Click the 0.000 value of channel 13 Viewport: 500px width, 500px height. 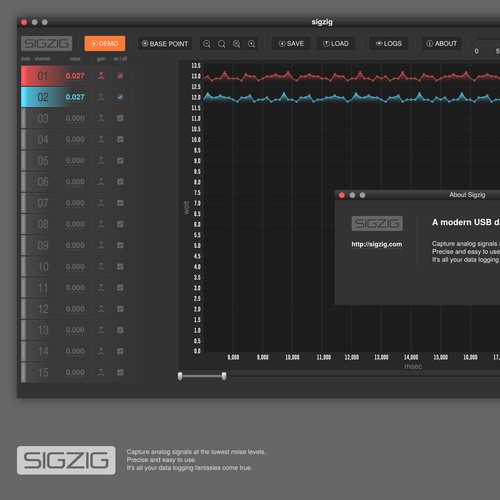[x=75, y=330]
